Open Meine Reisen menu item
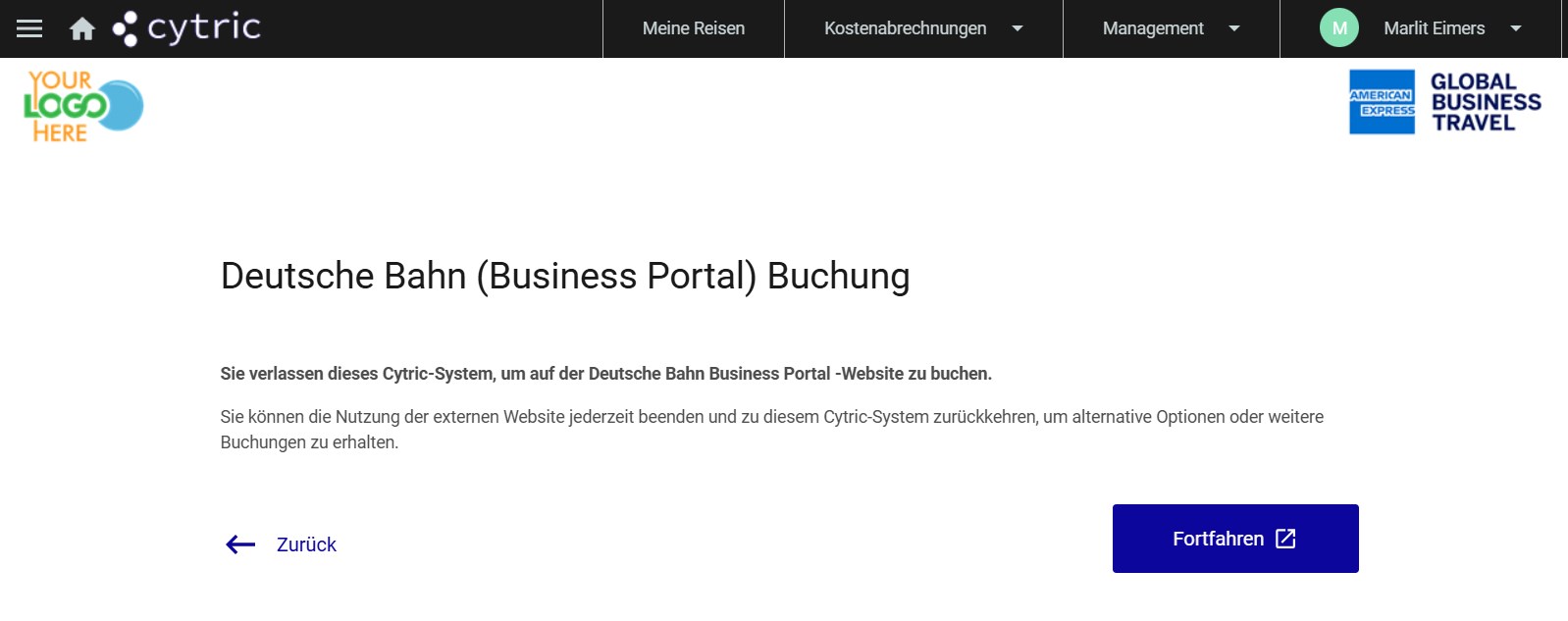The image size is (1568, 621). tap(694, 28)
